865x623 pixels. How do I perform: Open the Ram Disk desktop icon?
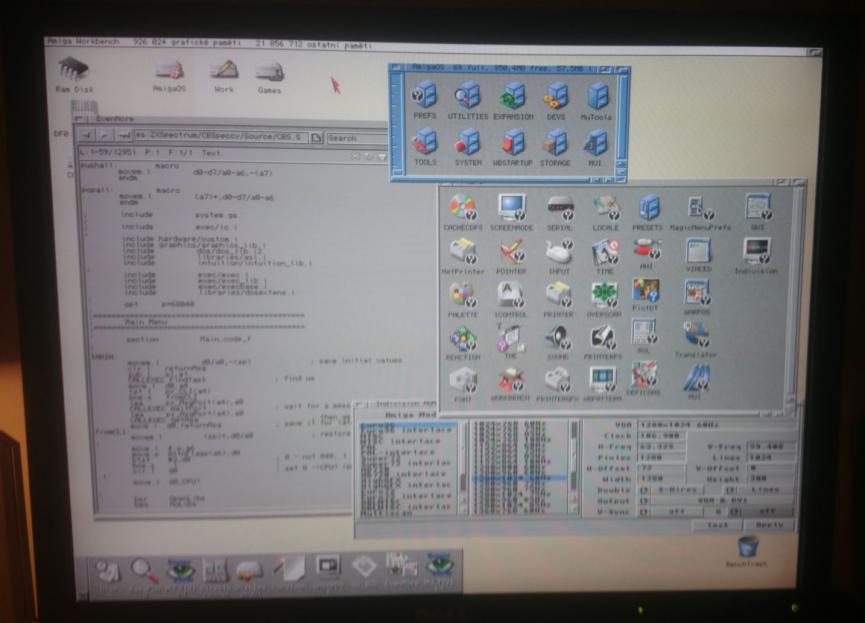(x=74, y=71)
